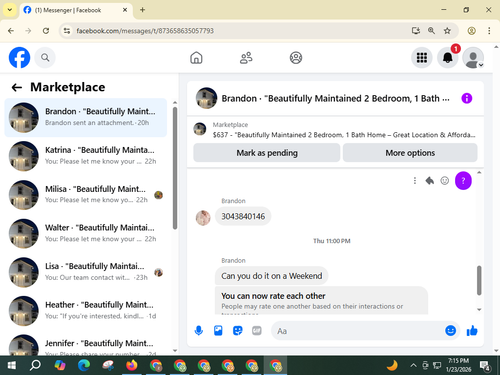Open Milisa's conversation

[86, 195]
